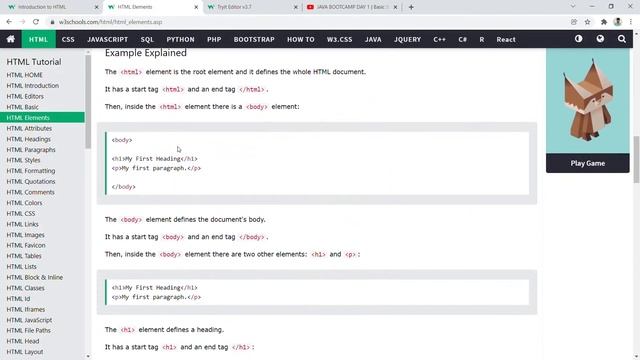Open HTML Comments in sidebar
This screenshot has width=640, height=360.
coord(30,192)
